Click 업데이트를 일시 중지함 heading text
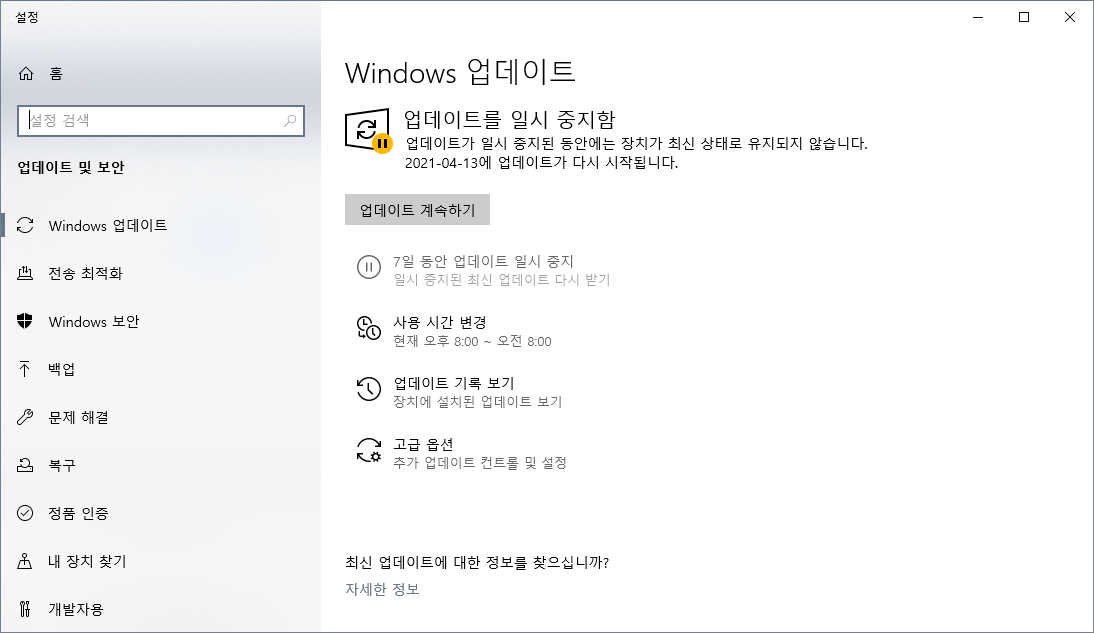The width and height of the screenshot is (1094, 633). point(509,119)
